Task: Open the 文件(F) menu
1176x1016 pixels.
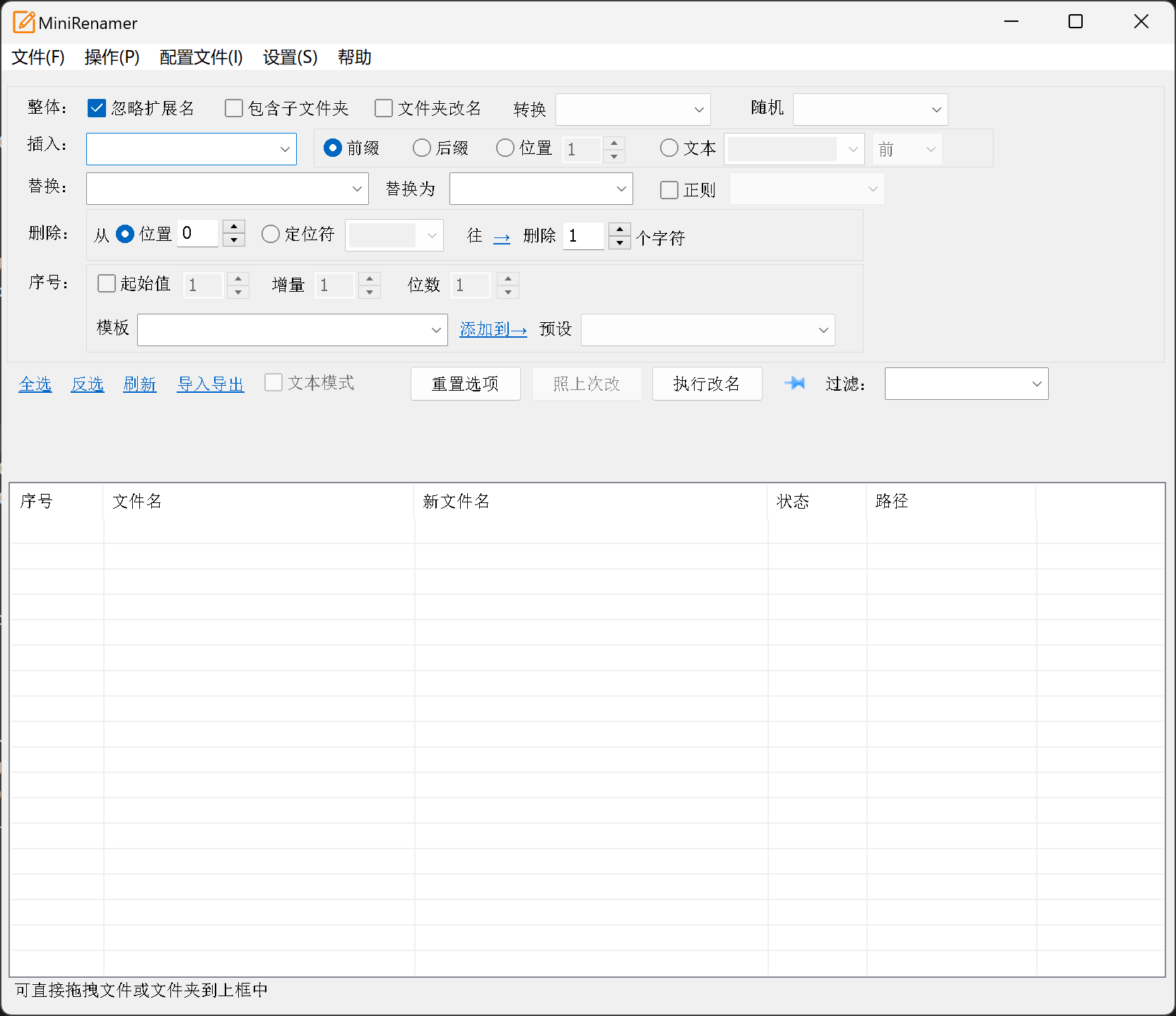Action: click(38, 57)
